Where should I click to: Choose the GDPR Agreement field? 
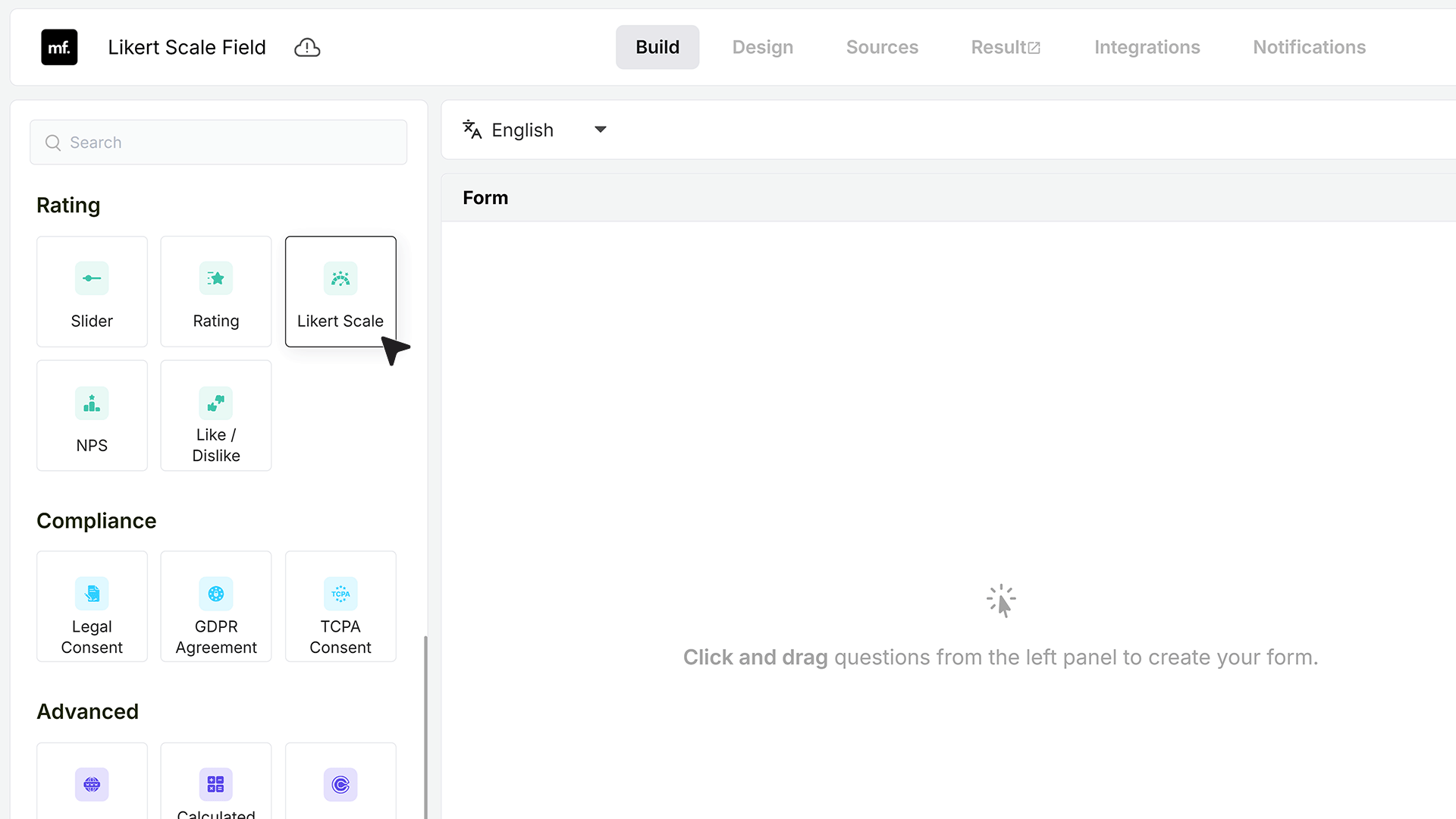216,607
